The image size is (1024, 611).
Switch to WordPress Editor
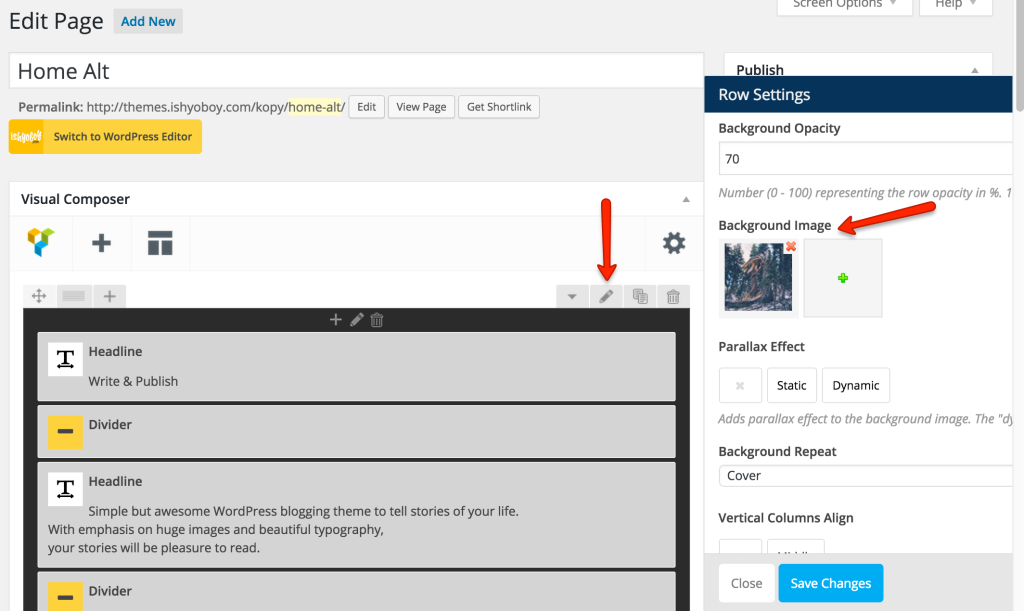105,137
